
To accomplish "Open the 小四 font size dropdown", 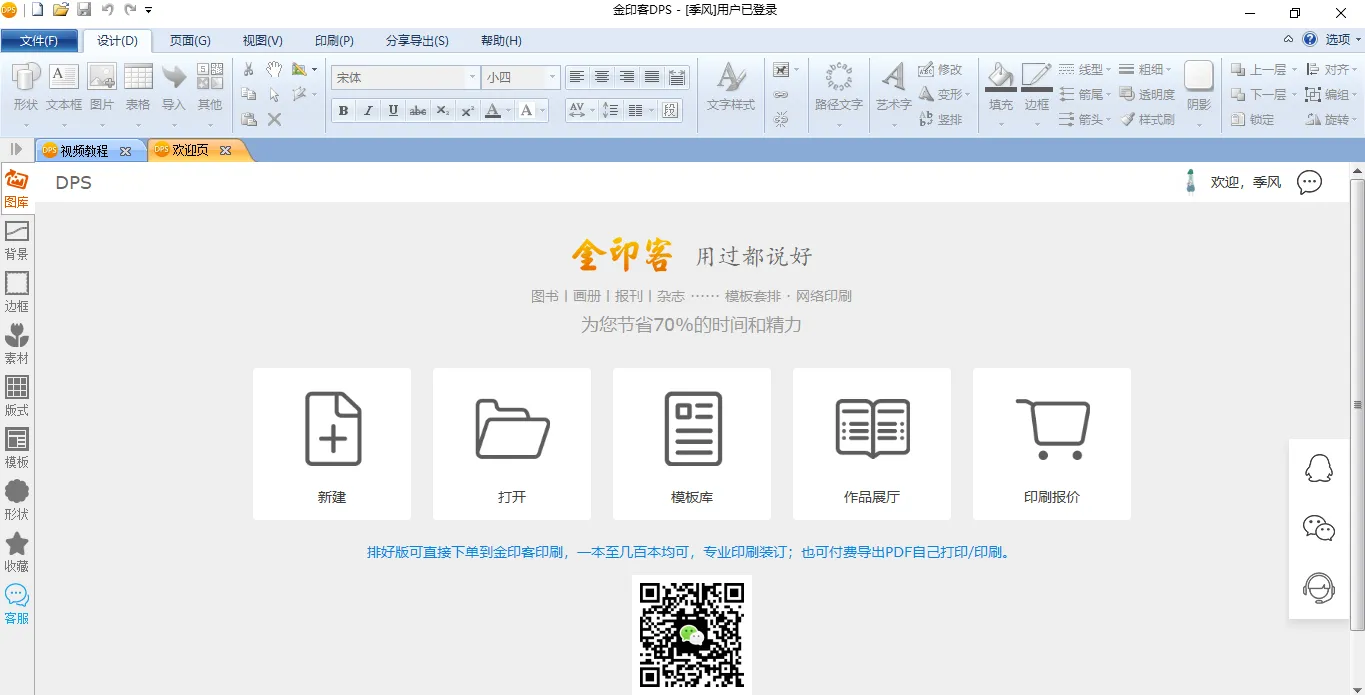I will (x=552, y=77).
